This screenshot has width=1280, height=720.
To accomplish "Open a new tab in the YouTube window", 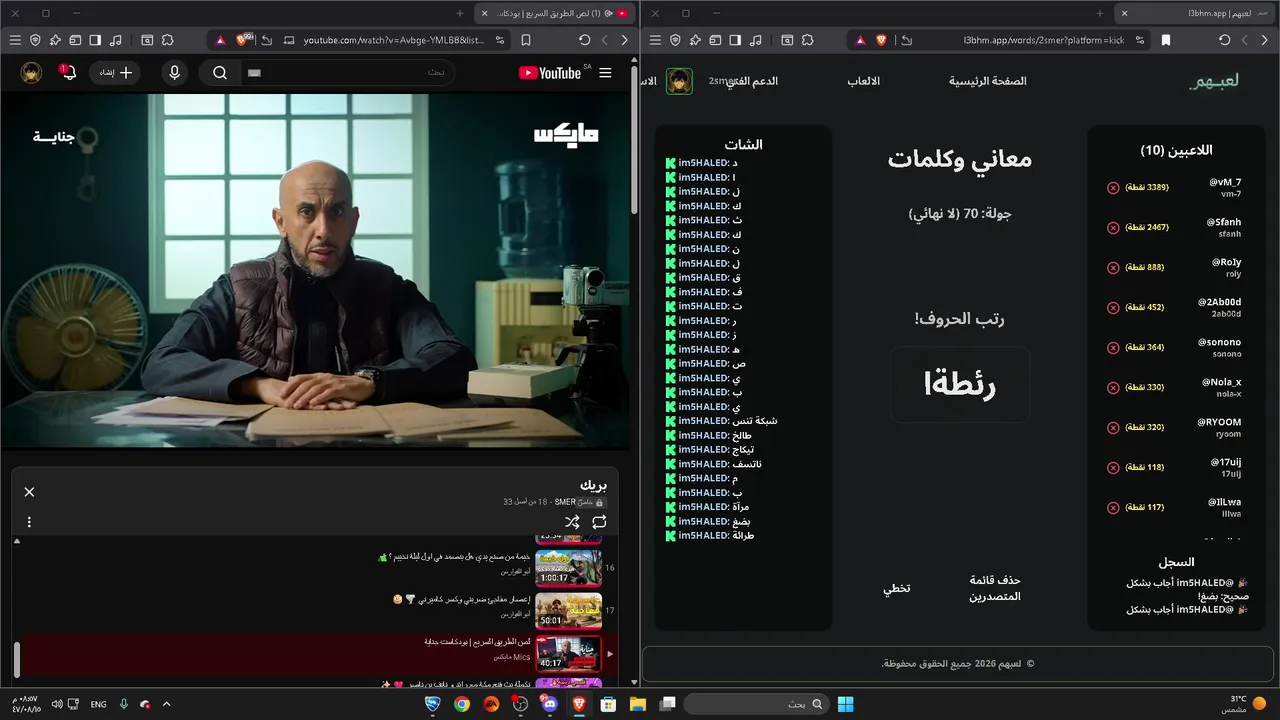I will (460, 13).
